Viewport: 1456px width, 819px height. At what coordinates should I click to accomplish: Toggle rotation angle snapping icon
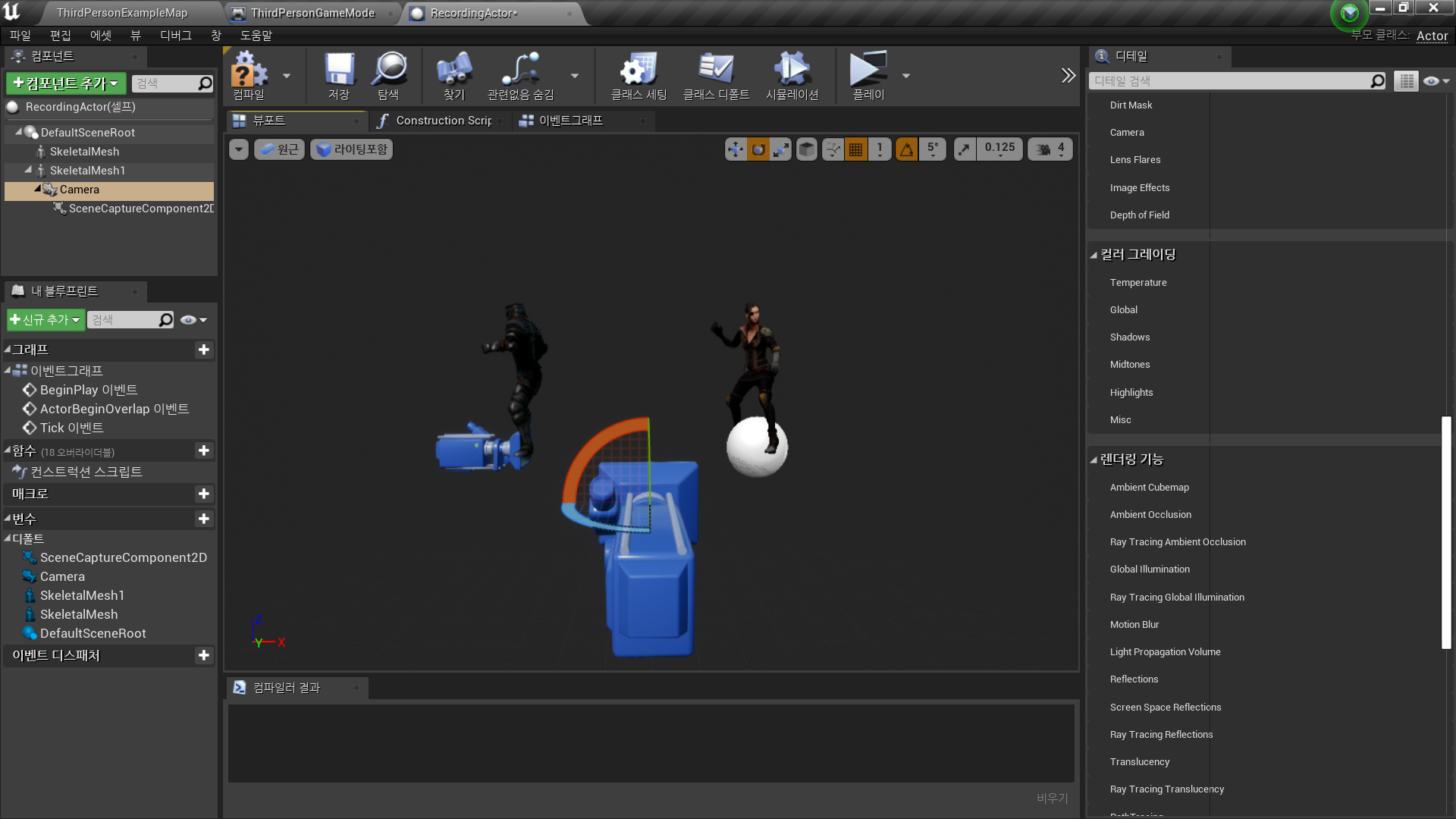coord(906,149)
